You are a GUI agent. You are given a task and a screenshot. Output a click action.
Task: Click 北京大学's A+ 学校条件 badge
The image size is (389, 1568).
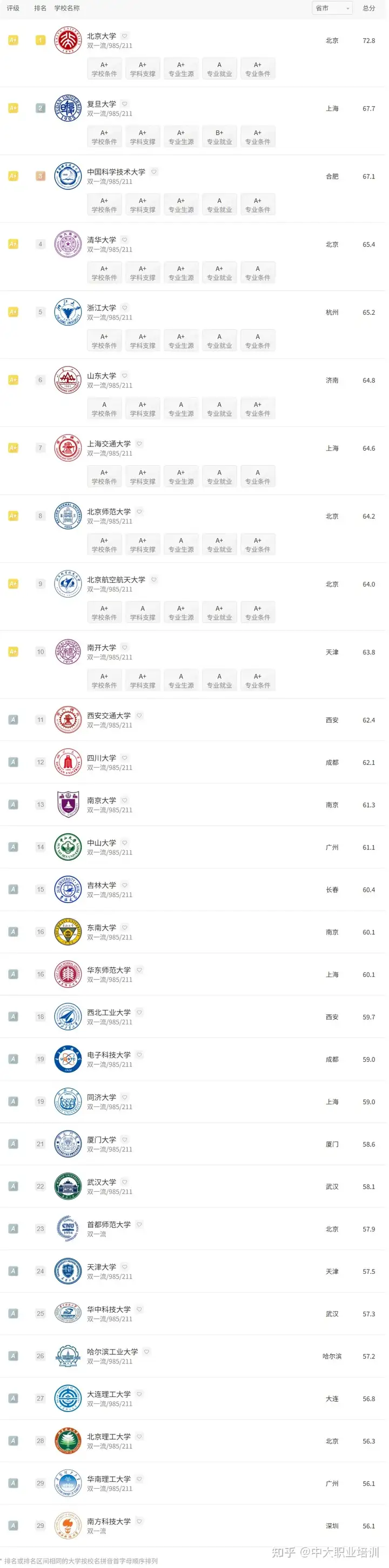(104, 69)
